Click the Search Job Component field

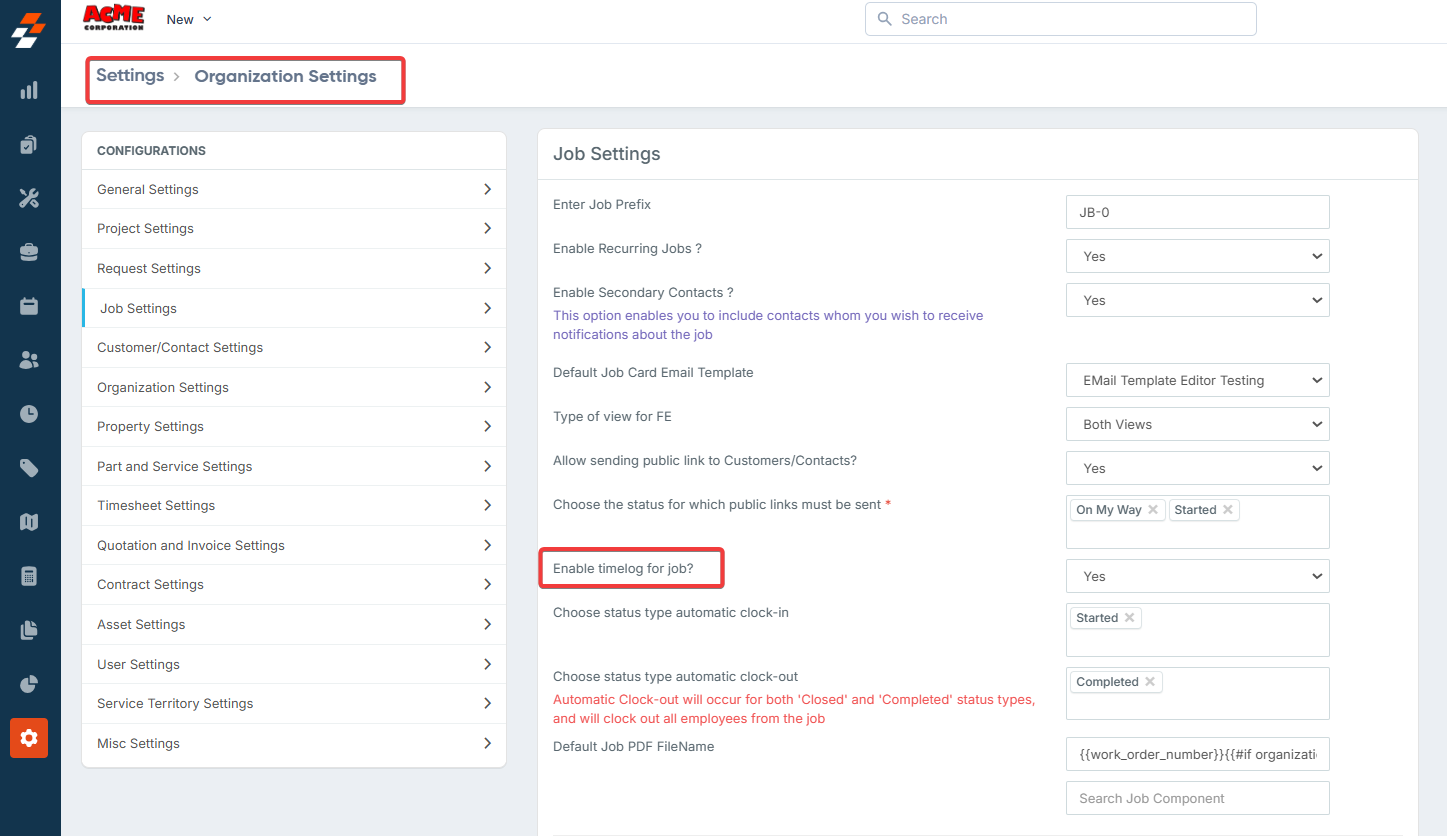(x=1197, y=799)
